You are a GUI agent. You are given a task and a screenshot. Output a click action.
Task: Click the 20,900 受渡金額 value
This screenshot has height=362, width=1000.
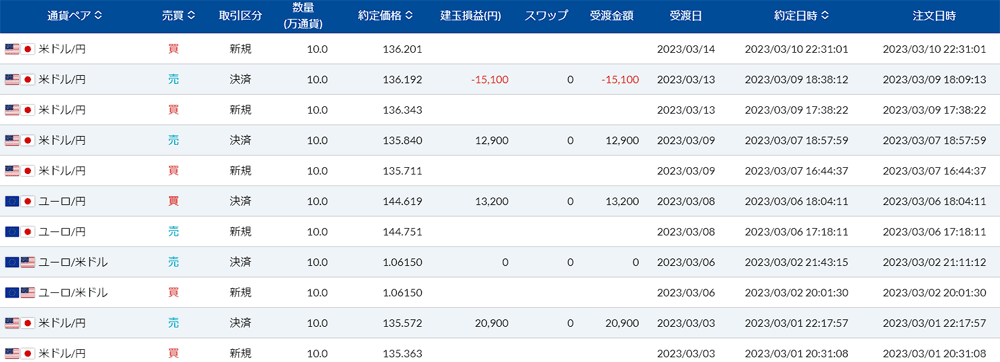(x=622, y=323)
